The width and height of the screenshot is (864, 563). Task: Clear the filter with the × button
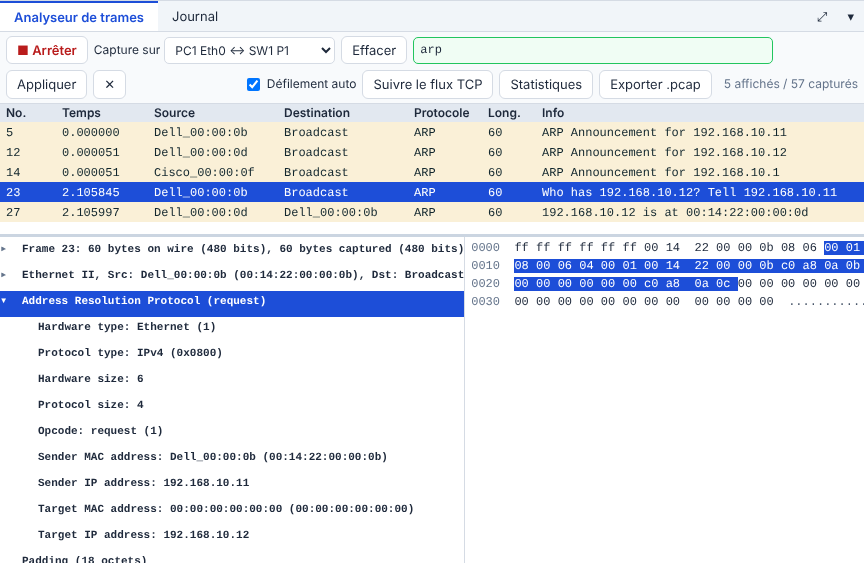tap(109, 85)
